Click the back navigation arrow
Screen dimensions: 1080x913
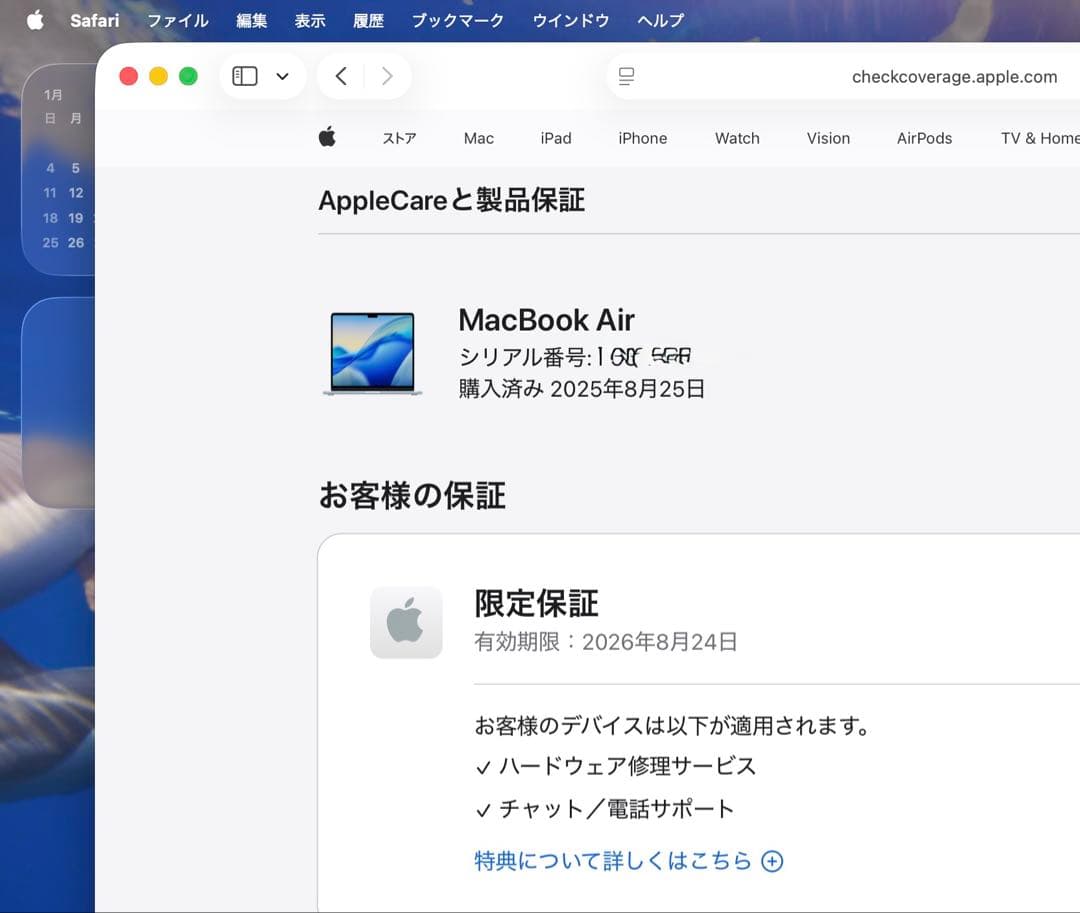point(343,75)
